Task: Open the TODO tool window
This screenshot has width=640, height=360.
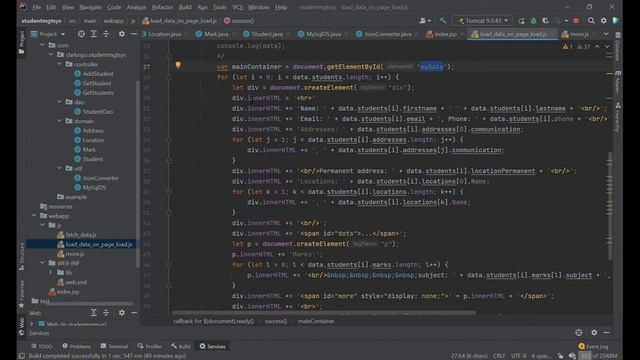Action: point(42,346)
